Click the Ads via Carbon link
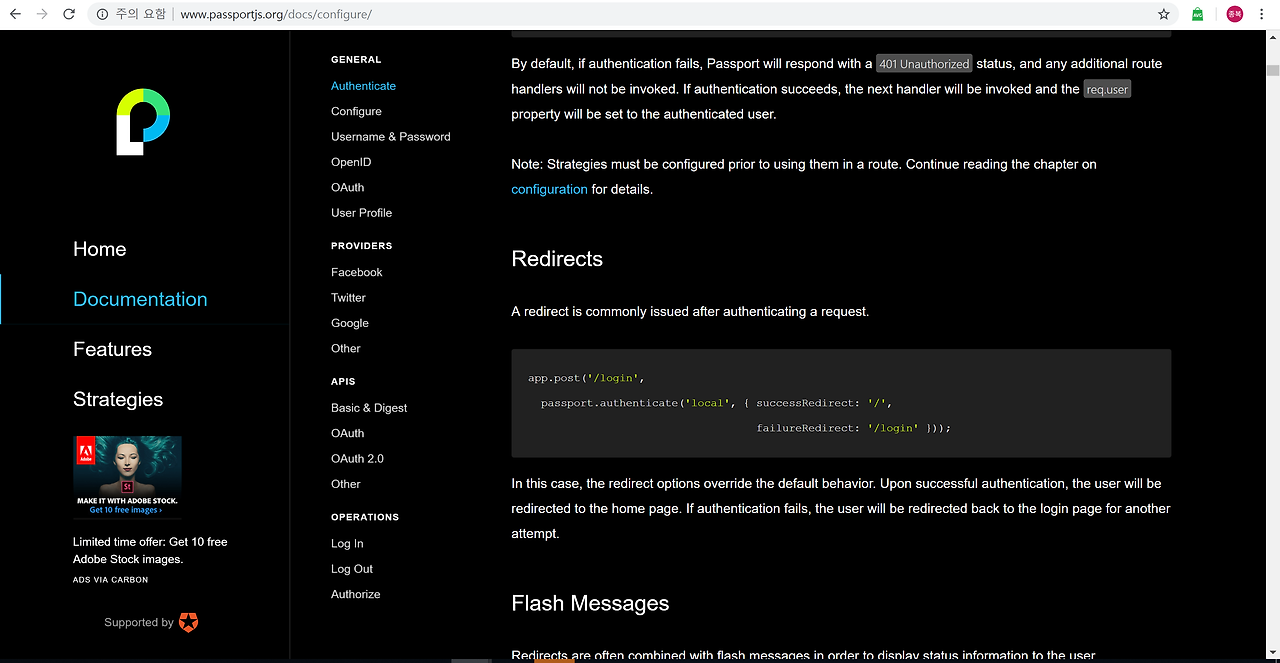The image size is (1280, 663). 110,580
